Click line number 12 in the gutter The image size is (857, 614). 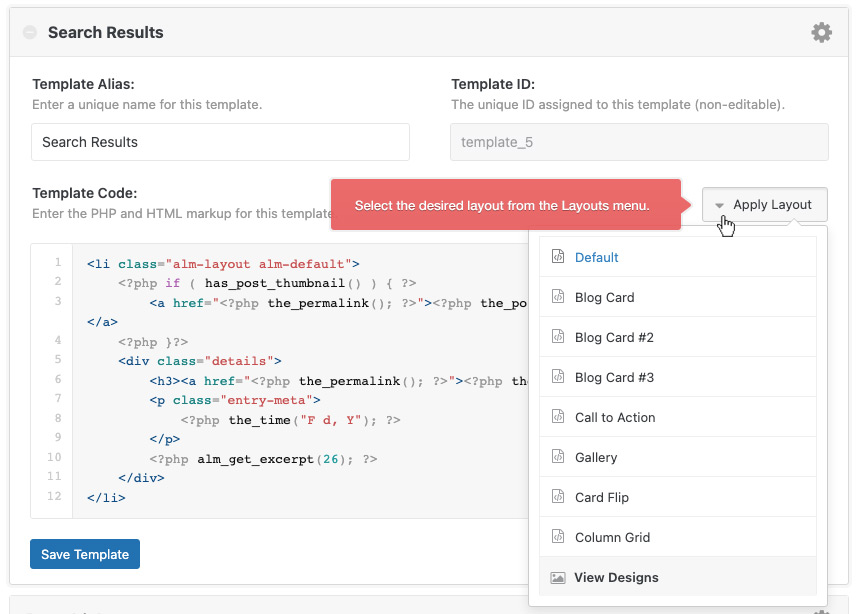point(54,496)
